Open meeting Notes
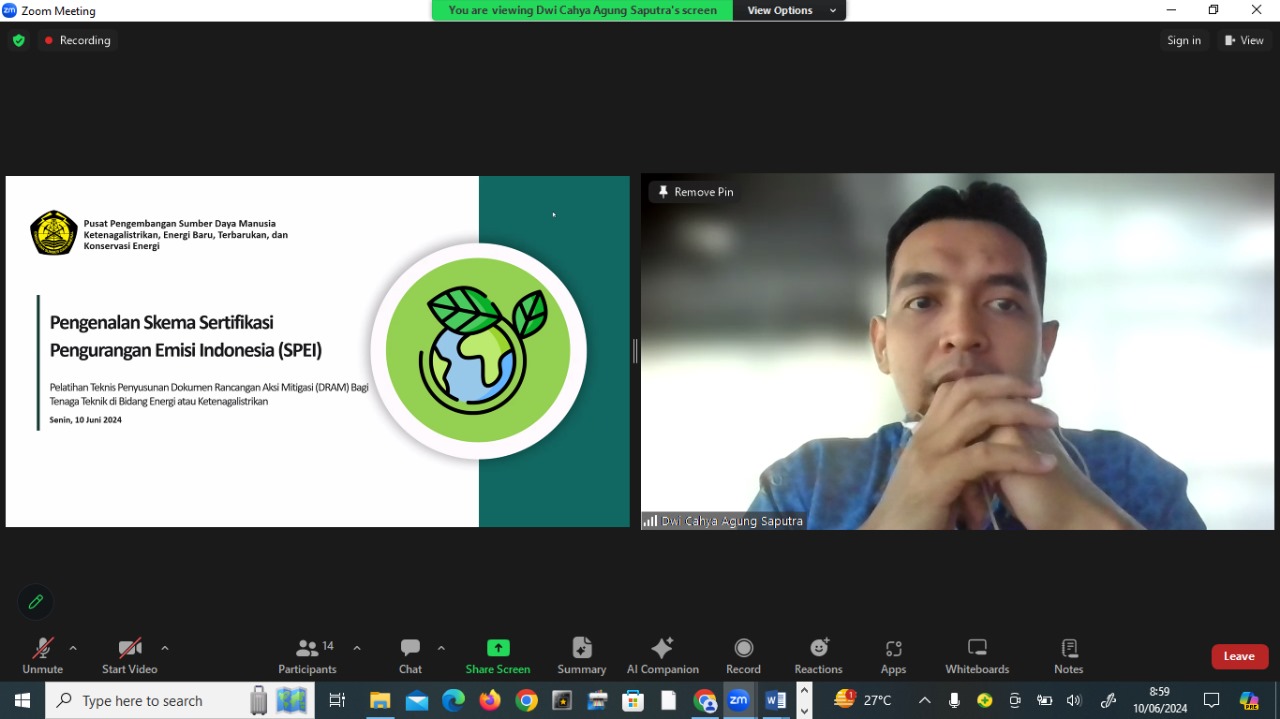 (1069, 656)
